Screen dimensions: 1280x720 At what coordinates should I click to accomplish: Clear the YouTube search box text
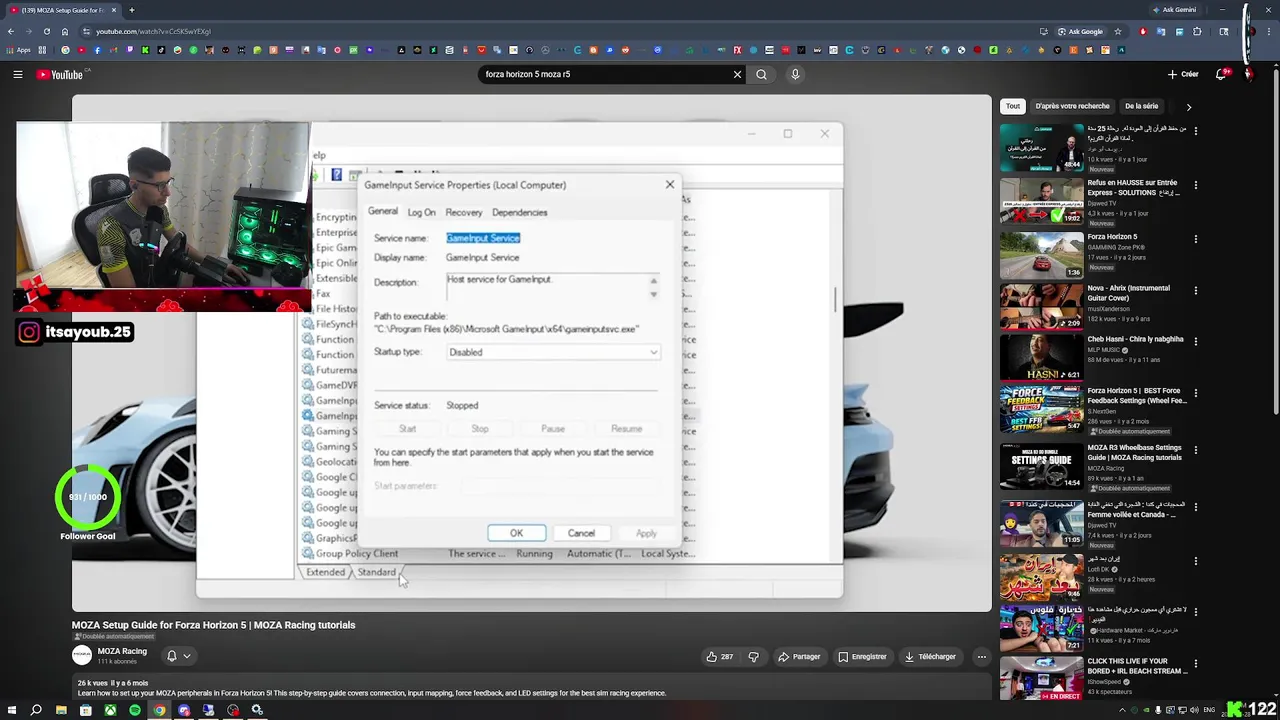coord(737,74)
